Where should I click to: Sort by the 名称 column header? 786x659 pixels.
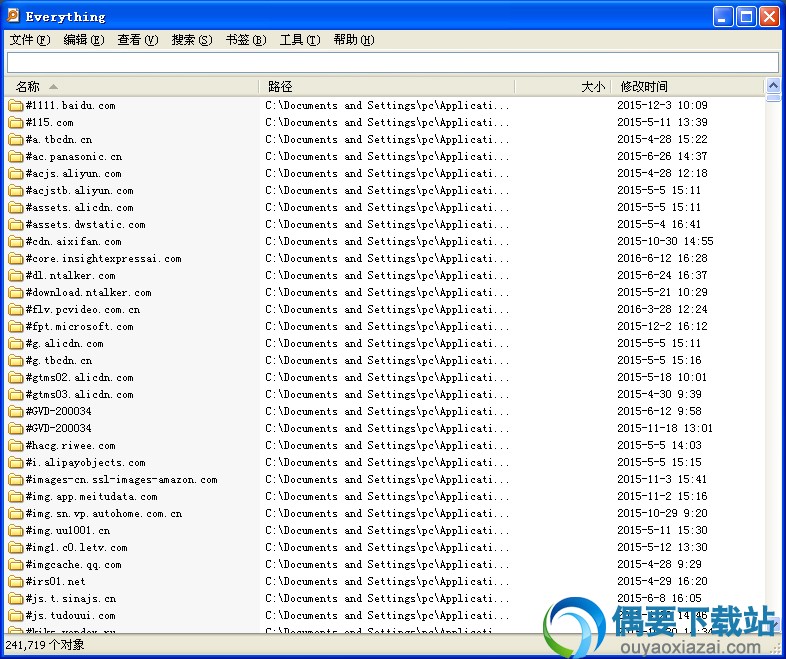131,87
